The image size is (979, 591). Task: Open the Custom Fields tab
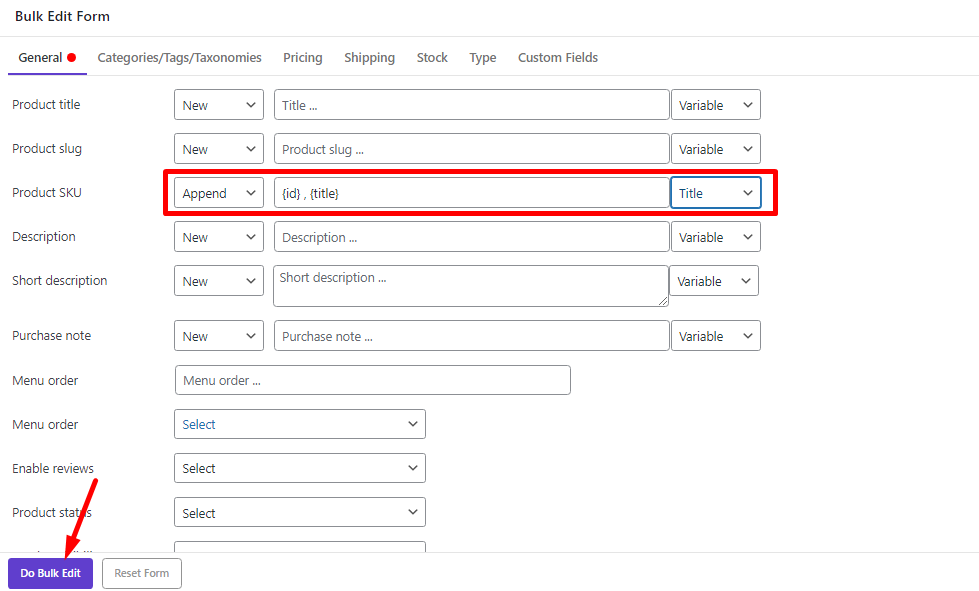pyautogui.click(x=557, y=58)
